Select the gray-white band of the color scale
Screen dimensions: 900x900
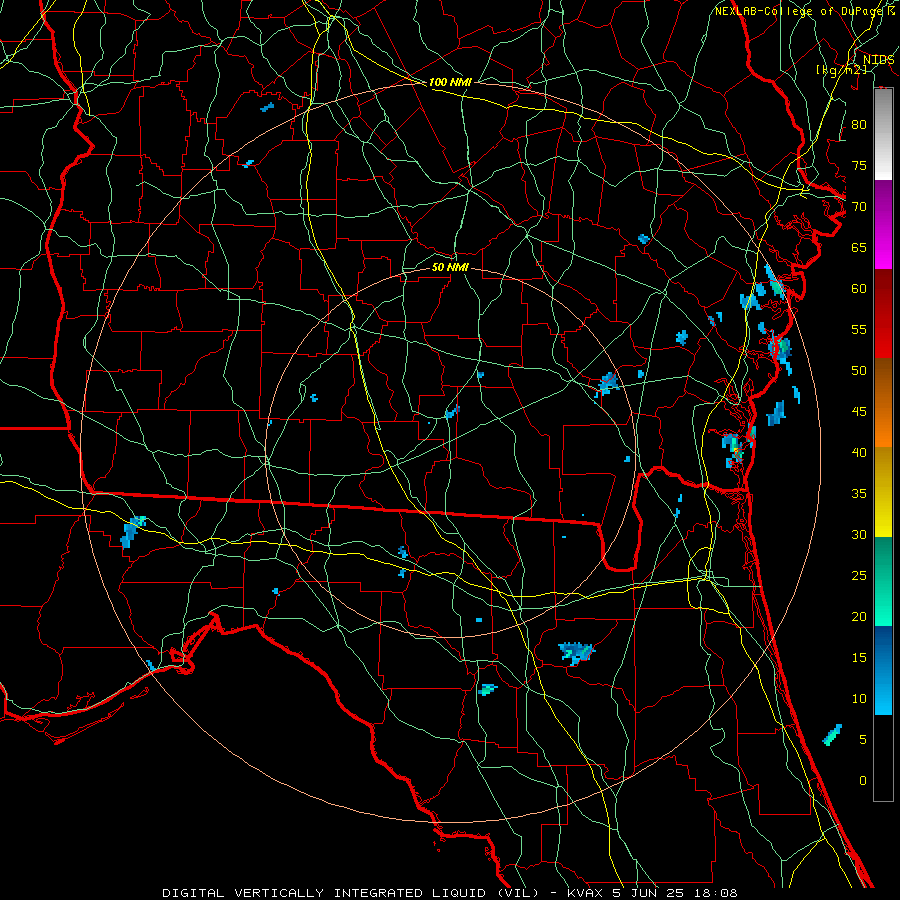click(x=883, y=134)
